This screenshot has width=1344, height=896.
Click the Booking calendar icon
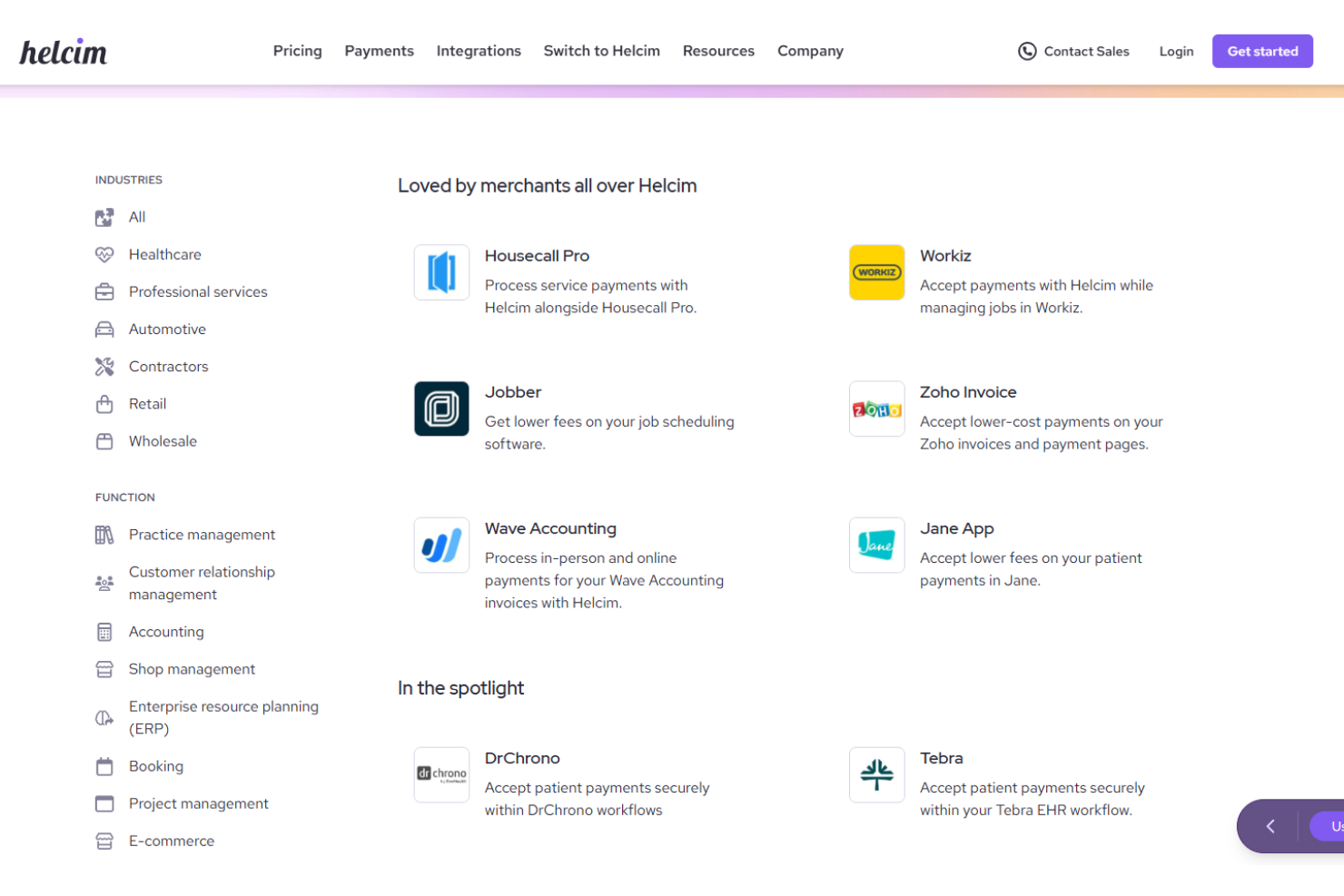point(104,766)
